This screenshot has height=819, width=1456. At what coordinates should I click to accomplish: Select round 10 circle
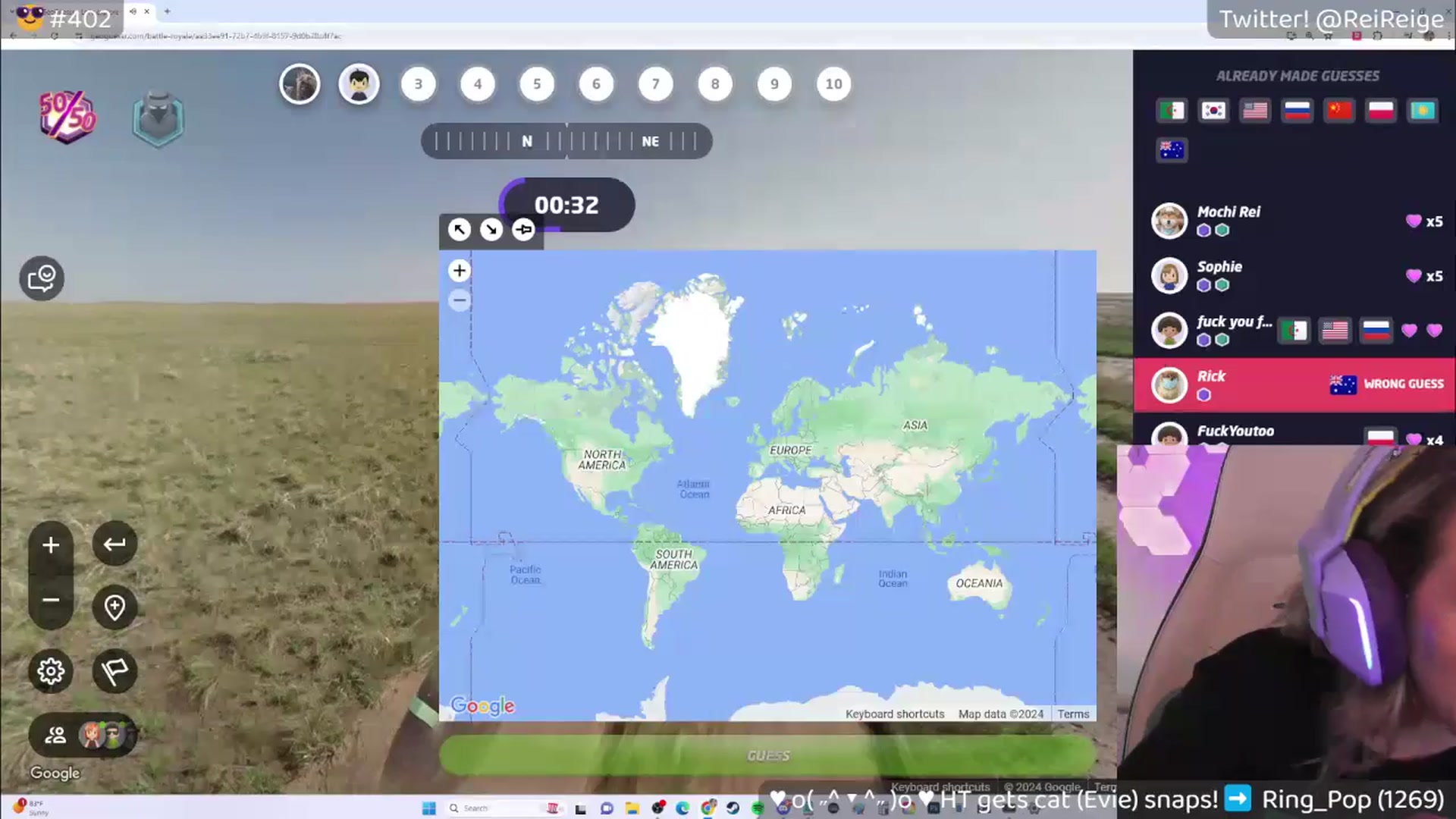pos(833,84)
